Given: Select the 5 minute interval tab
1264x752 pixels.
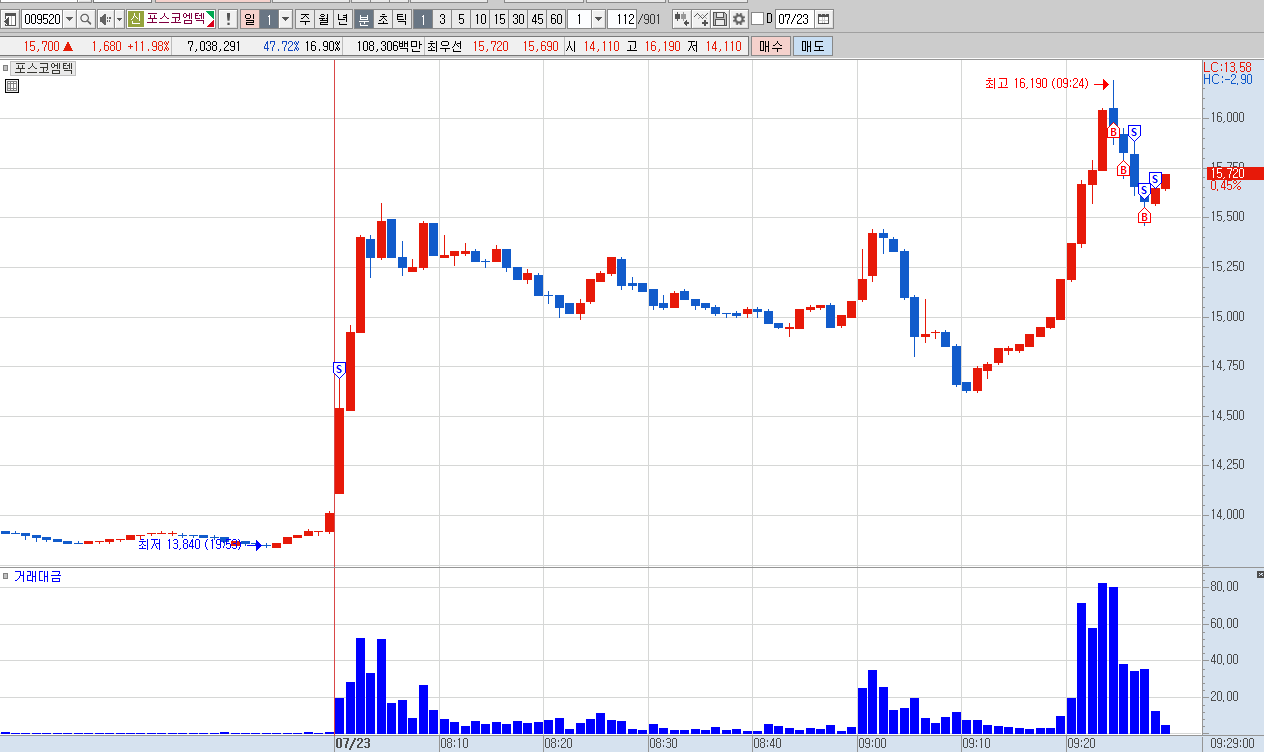Looking at the screenshot, I should (461, 19).
